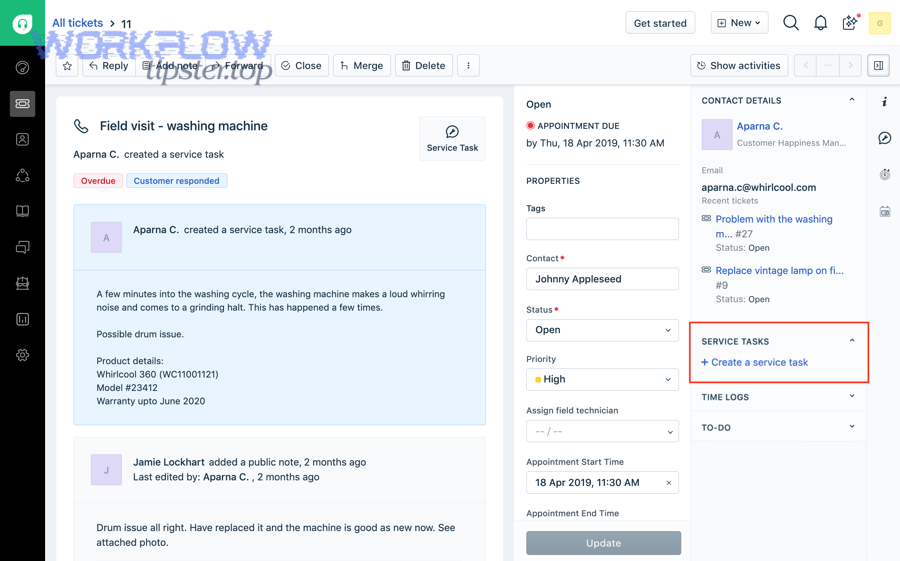900x561 pixels.
Task: Click the more ticket navigation dots button
Action: [x=828, y=66]
